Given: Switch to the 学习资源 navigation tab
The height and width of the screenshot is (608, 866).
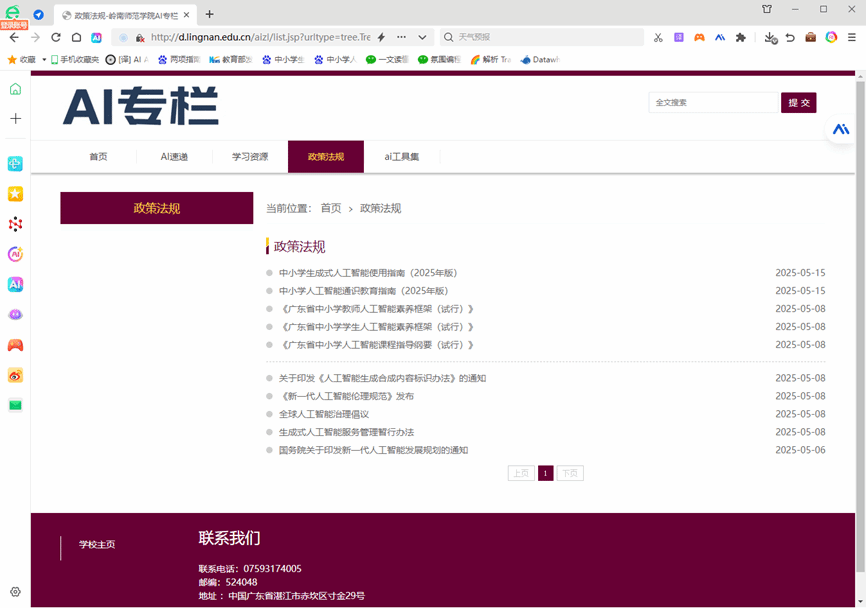Looking at the screenshot, I should 250,157.
